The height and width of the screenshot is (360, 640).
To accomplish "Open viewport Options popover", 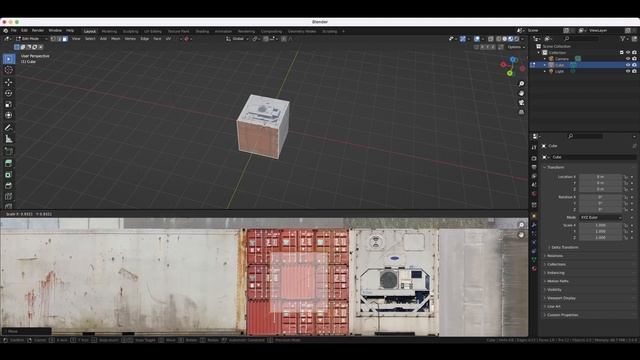I will tap(516, 47).
